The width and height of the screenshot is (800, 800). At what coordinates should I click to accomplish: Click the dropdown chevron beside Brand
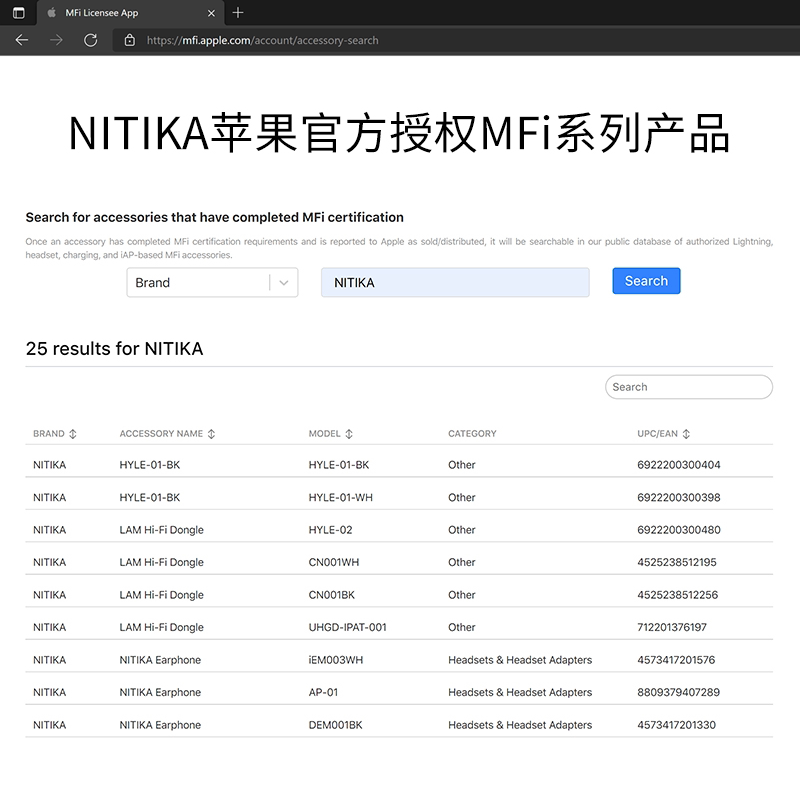click(284, 283)
